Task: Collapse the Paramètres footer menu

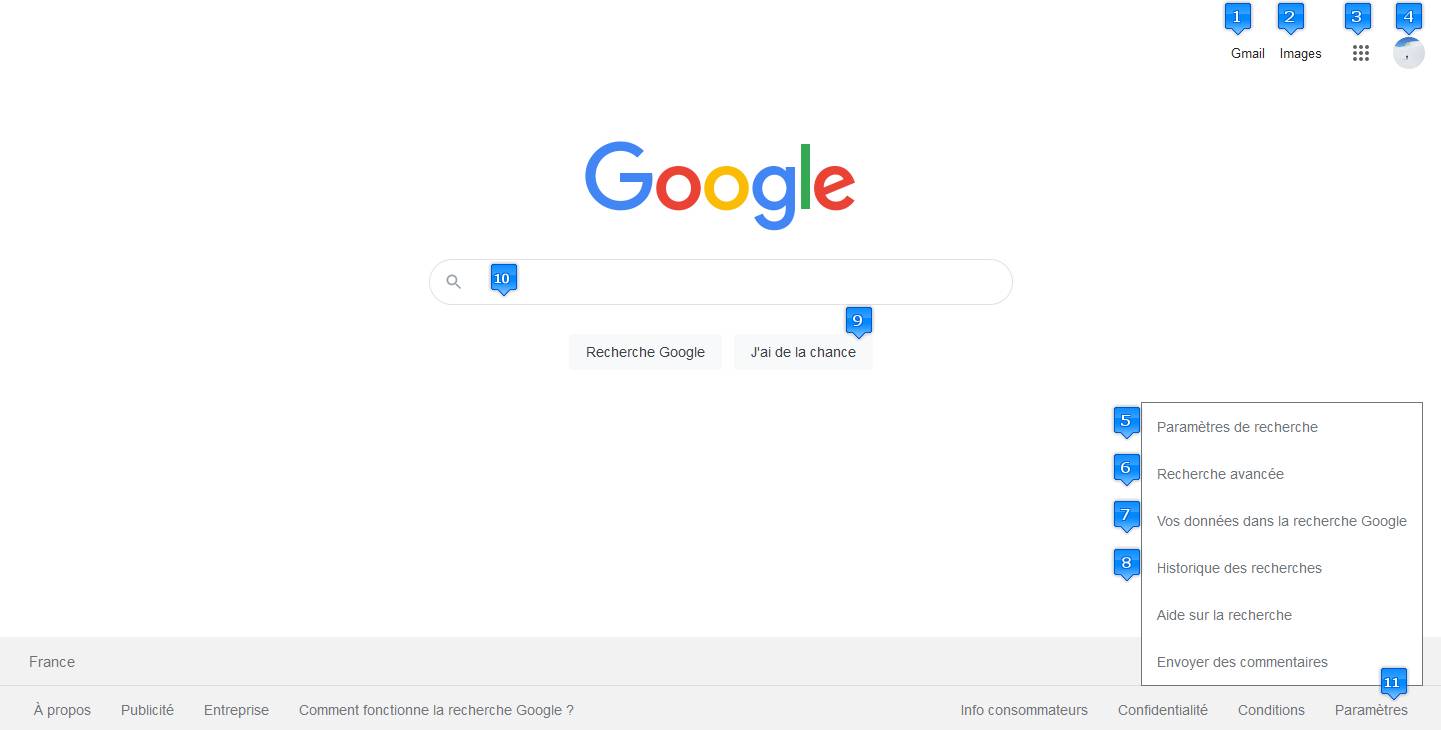Action: coord(1371,710)
